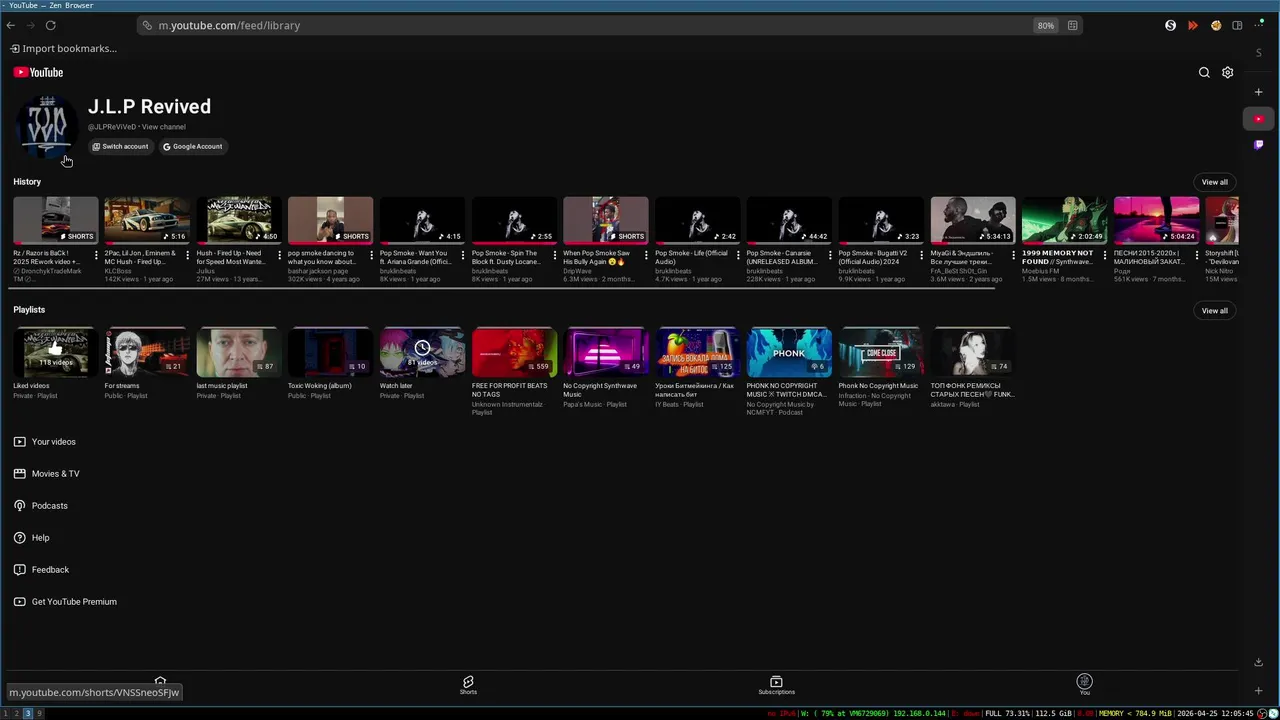Click the 80% zoom indicator in address bar
1280x720 pixels.
[x=1045, y=25]
